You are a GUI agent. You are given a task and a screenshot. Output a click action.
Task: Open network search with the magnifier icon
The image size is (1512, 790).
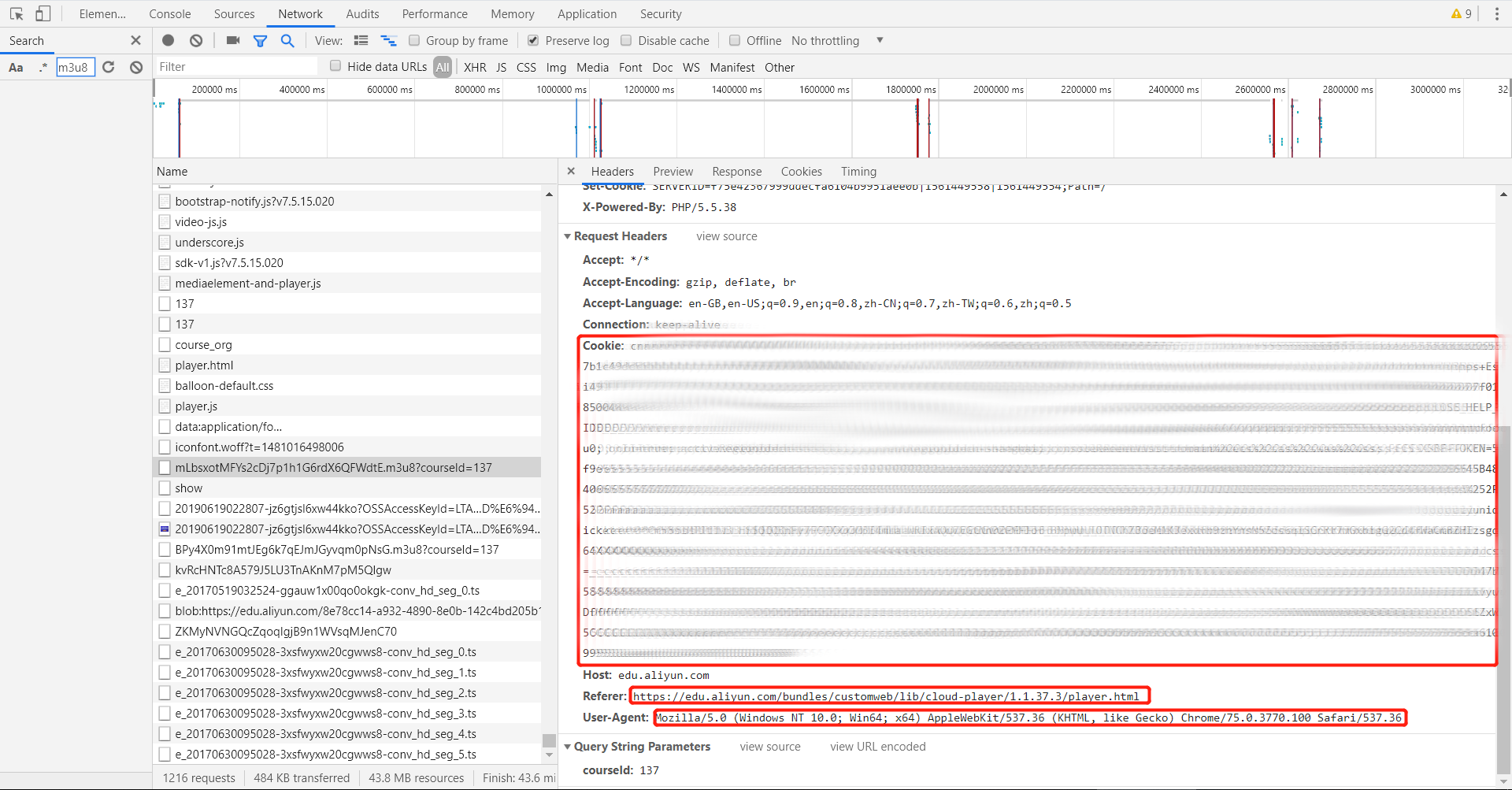(x=287, y=40)
